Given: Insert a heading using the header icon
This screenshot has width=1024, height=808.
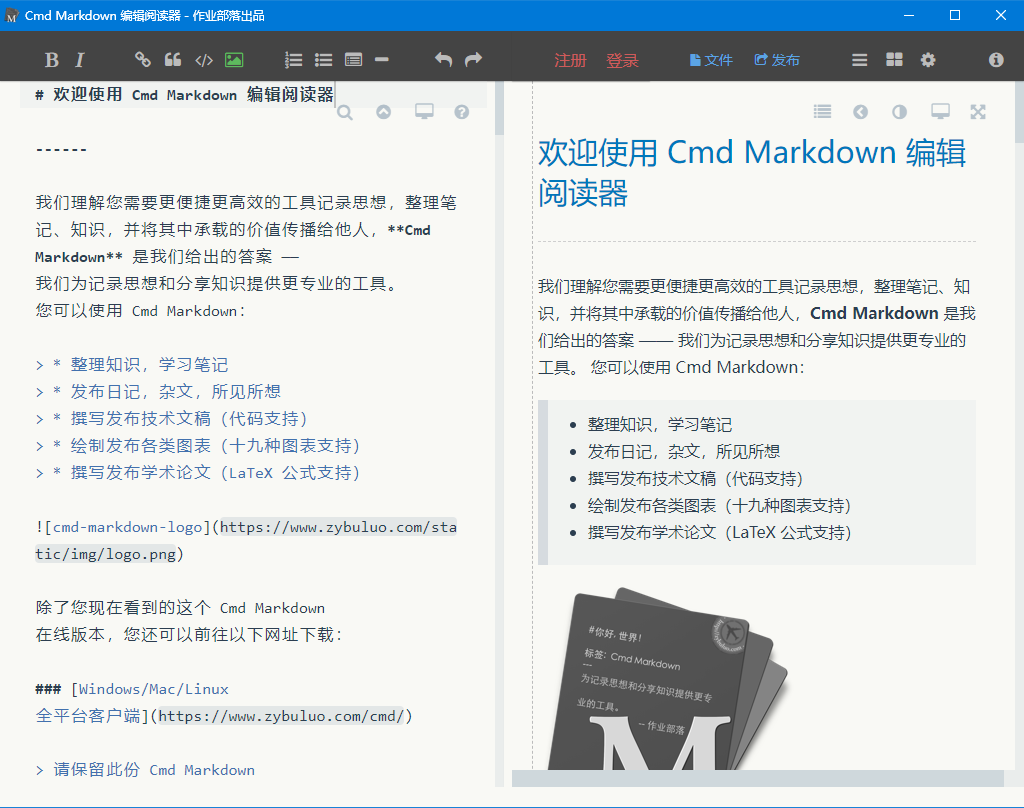Looking at the screenshot, I should (353, 60).
